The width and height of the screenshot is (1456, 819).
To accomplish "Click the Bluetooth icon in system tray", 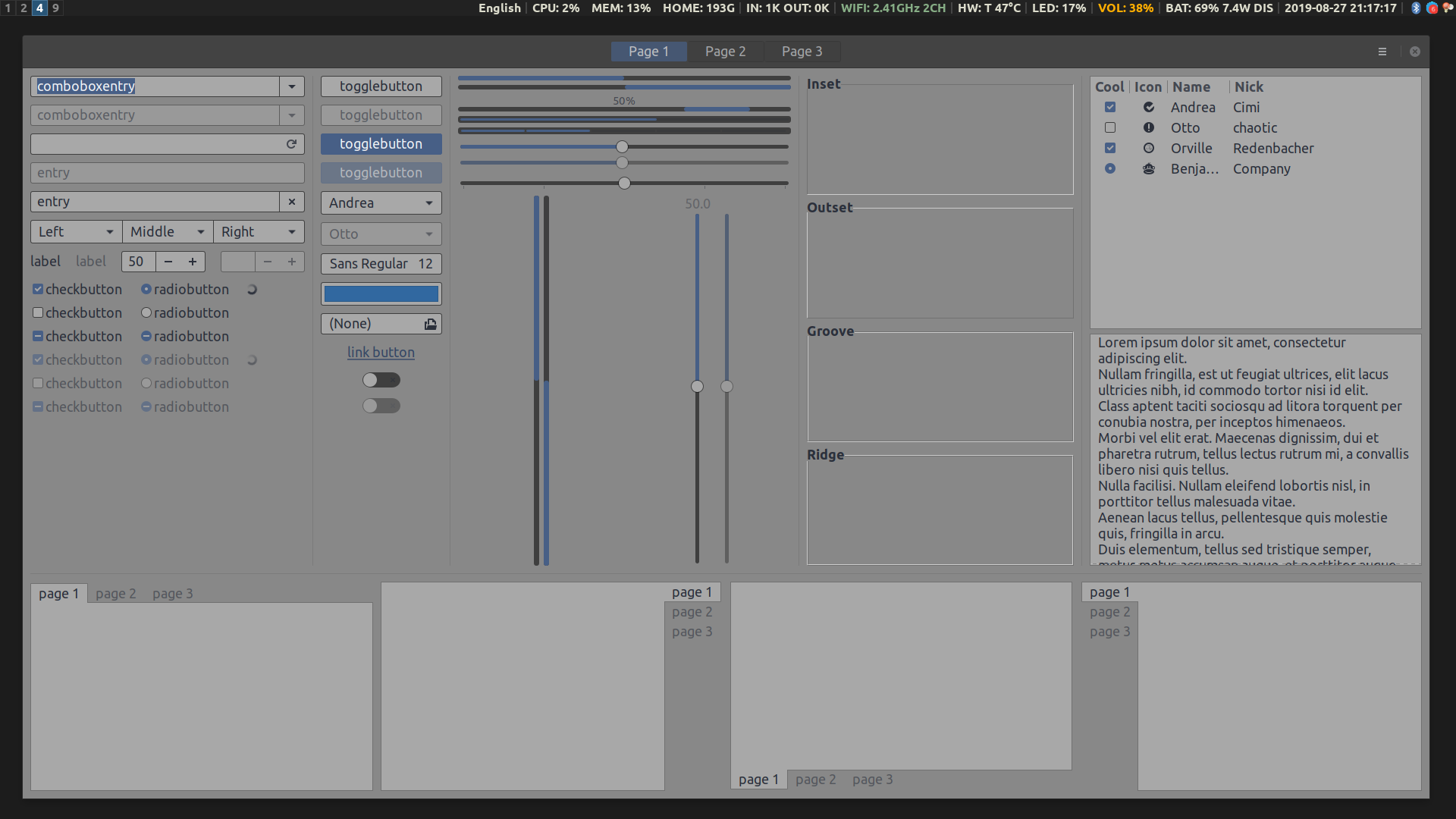I will [x=1415, y=8].
